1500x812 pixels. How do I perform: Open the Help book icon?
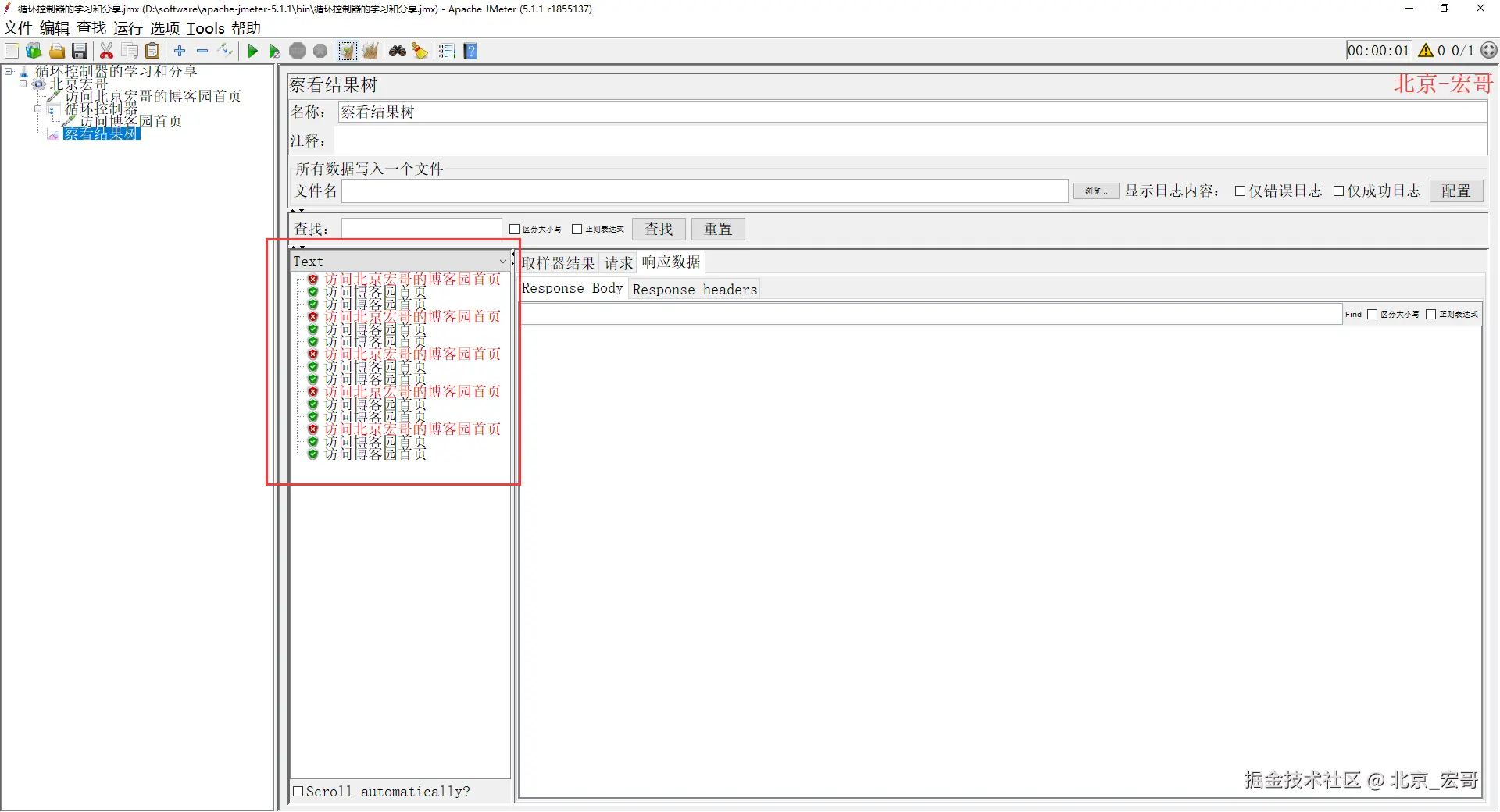pyautogui.click(x=470, y=52)
